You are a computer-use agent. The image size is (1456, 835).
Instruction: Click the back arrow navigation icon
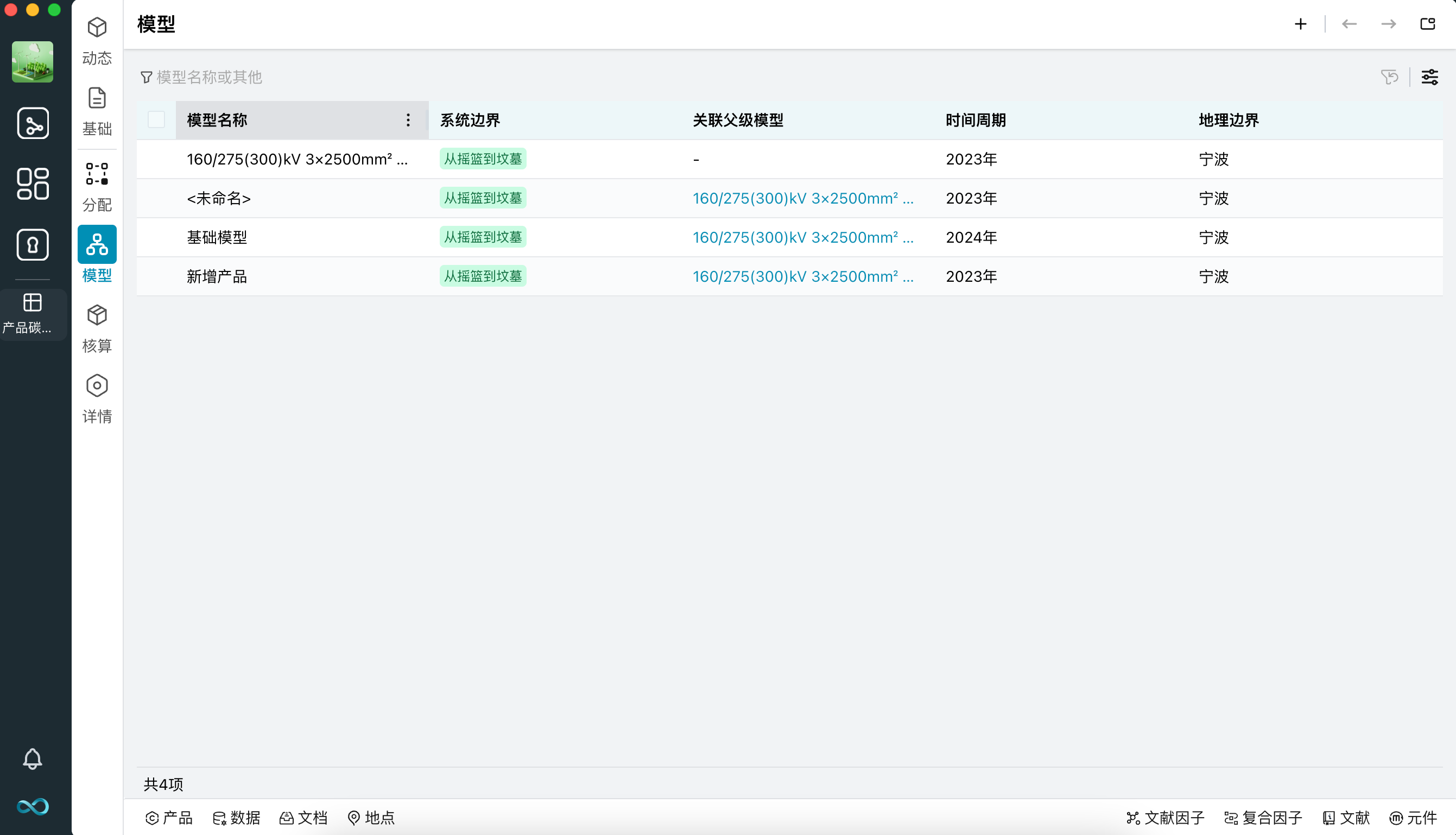[x=1349, y=24]
